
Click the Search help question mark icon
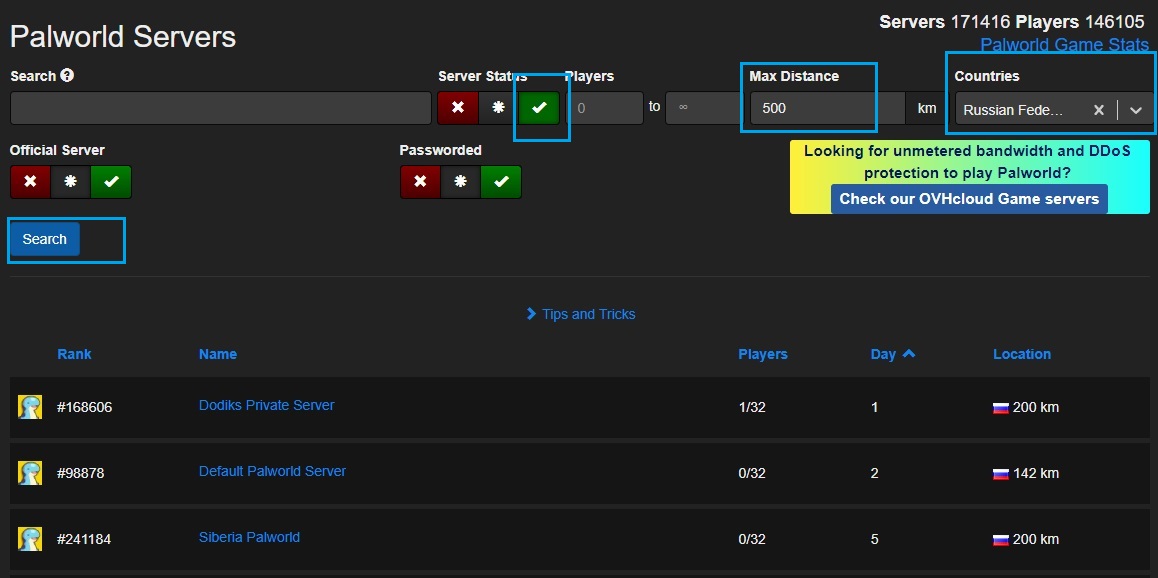pos(67,75)
